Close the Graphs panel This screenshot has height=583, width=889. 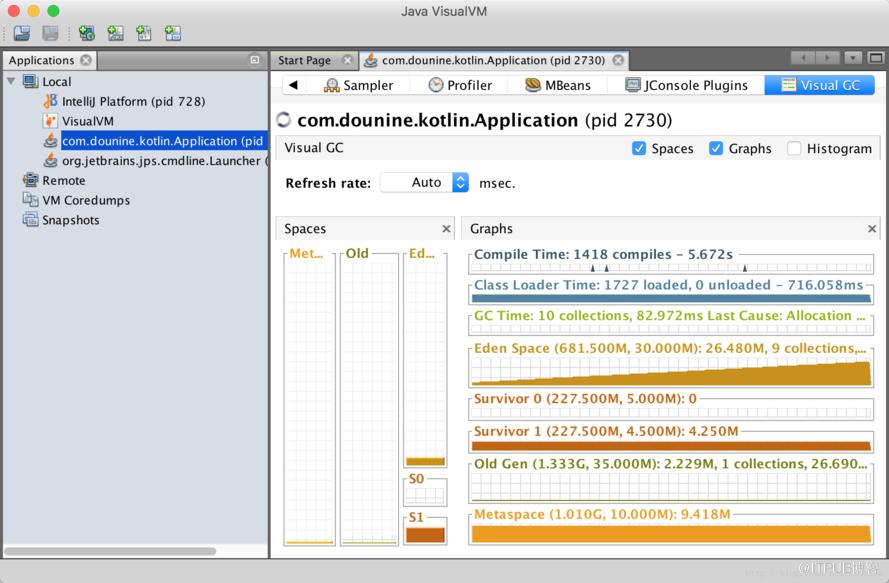(x=872, y=229)
